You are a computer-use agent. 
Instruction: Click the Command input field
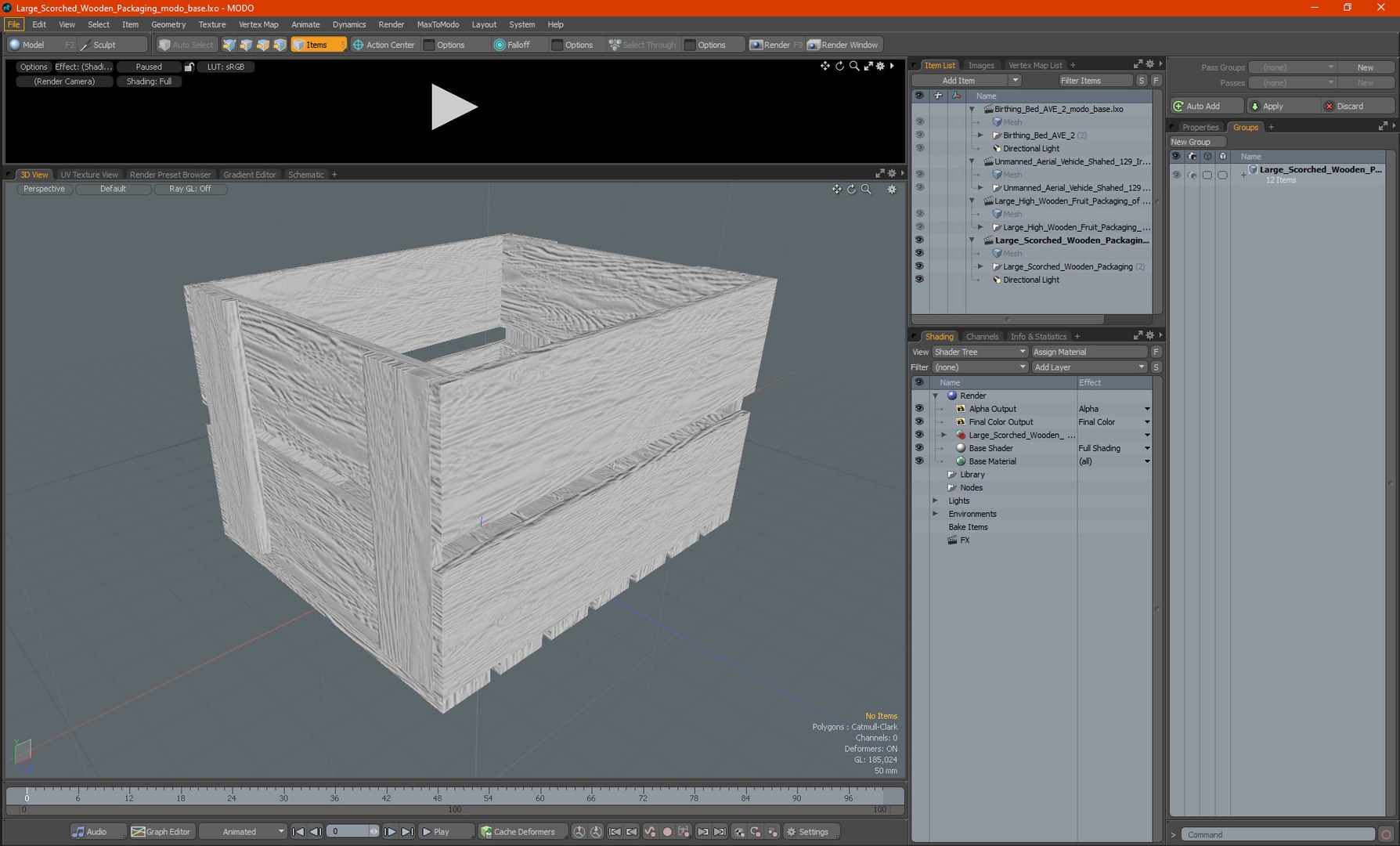1276,835
